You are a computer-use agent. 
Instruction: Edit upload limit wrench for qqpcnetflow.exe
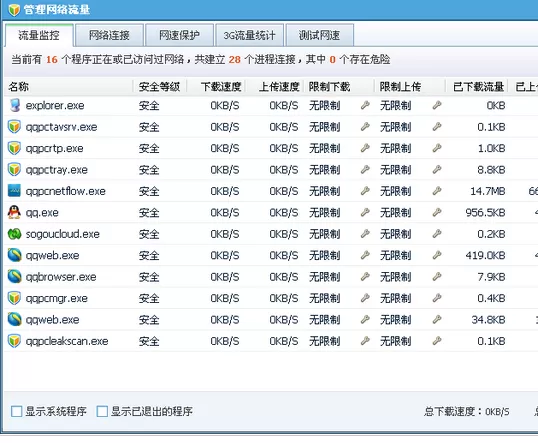(x=437, y=191)
